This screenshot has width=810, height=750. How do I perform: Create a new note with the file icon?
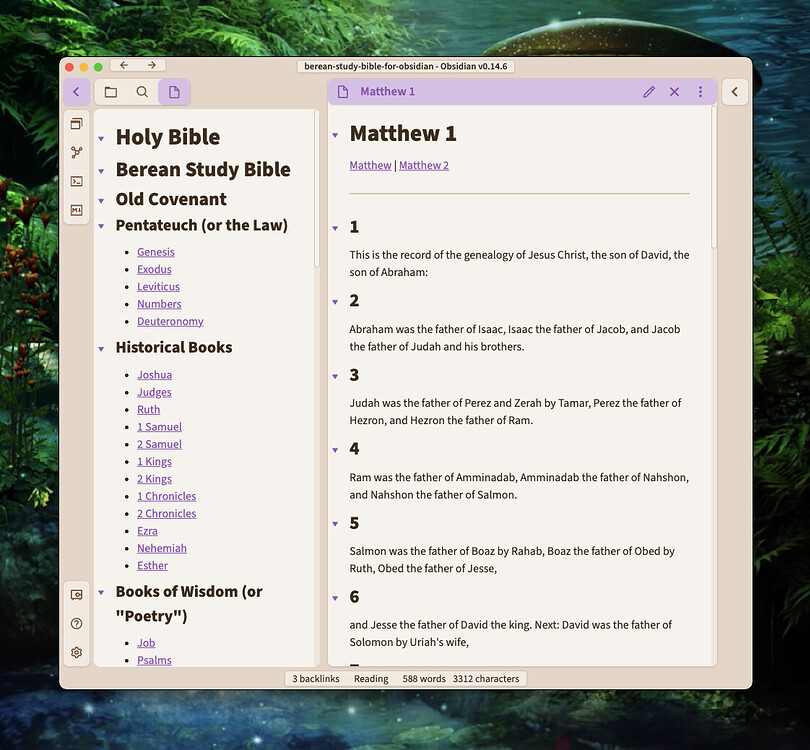point(174,91)
